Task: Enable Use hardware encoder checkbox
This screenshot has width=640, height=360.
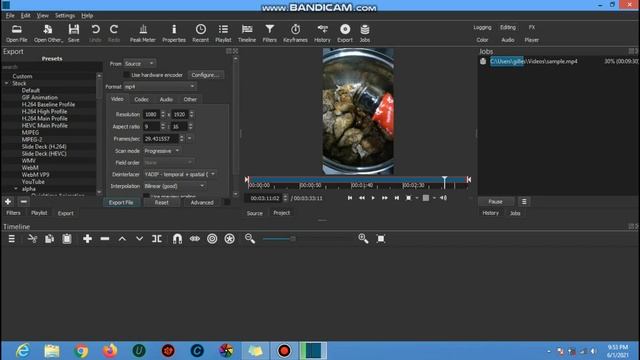Action: coord(126,75)
